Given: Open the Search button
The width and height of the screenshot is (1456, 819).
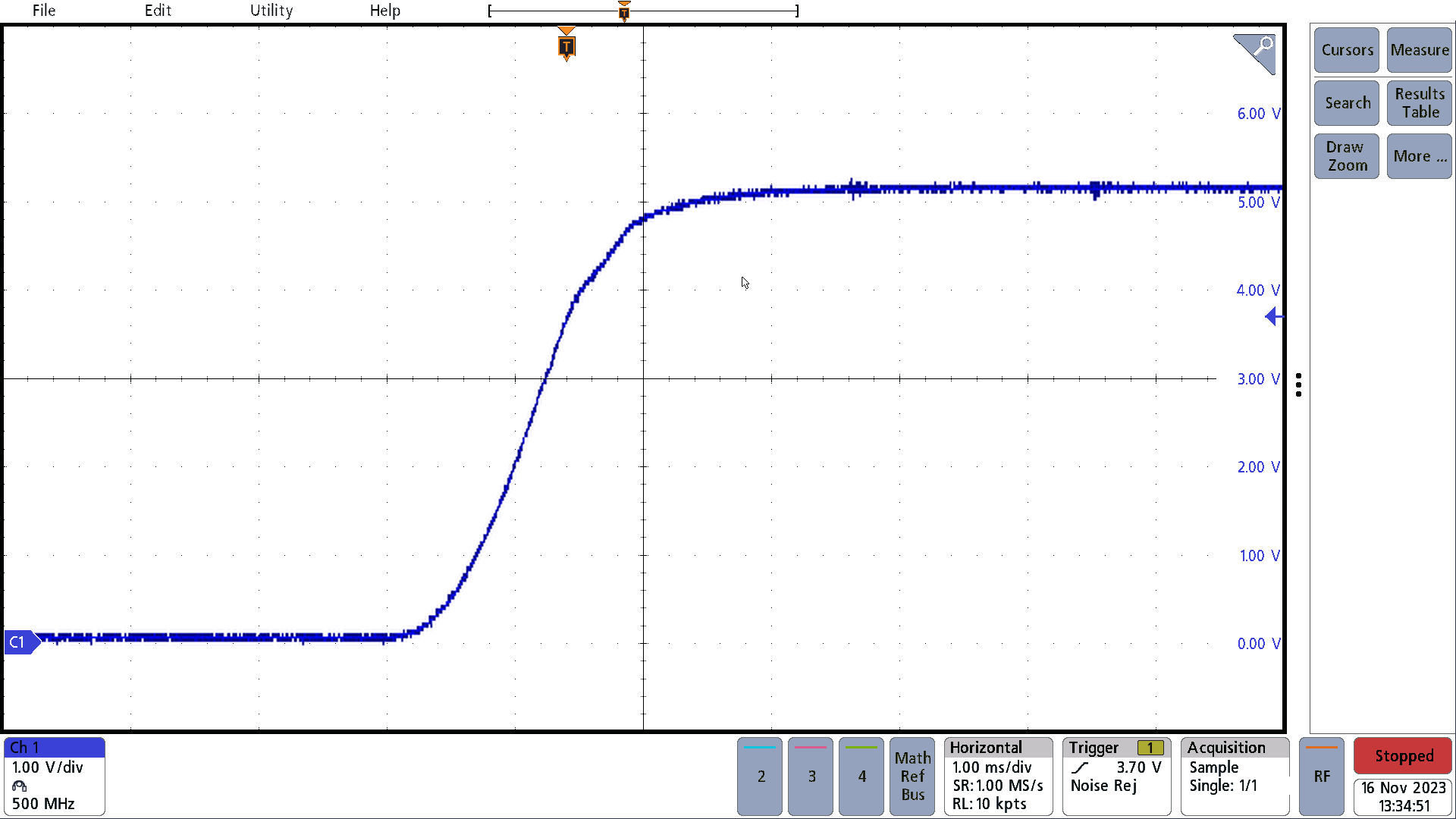Looking at the screenshot, I should 1347,103.
